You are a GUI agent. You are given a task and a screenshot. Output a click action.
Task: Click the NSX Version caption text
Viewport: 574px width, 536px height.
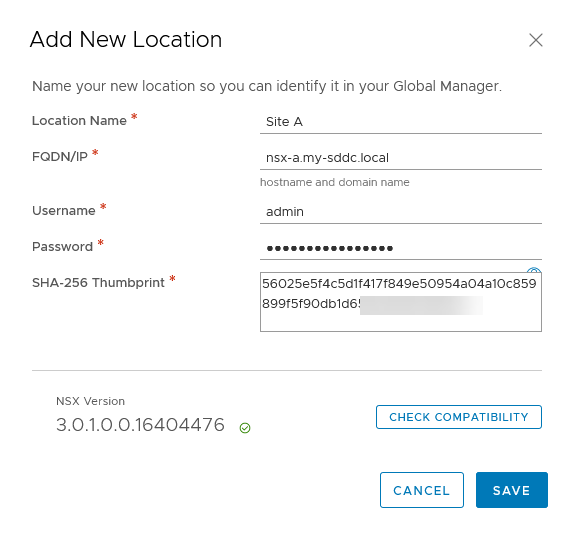point(90,401)
